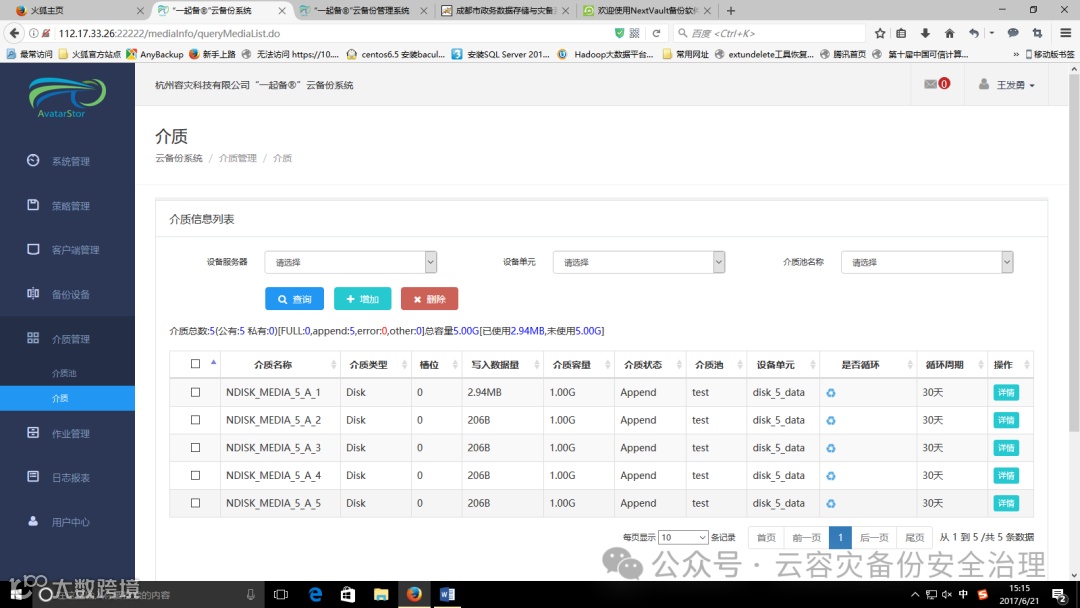Check the box for NDISK_MEDIA_5_A_1

pyautogui.click(x=196, y=392)
